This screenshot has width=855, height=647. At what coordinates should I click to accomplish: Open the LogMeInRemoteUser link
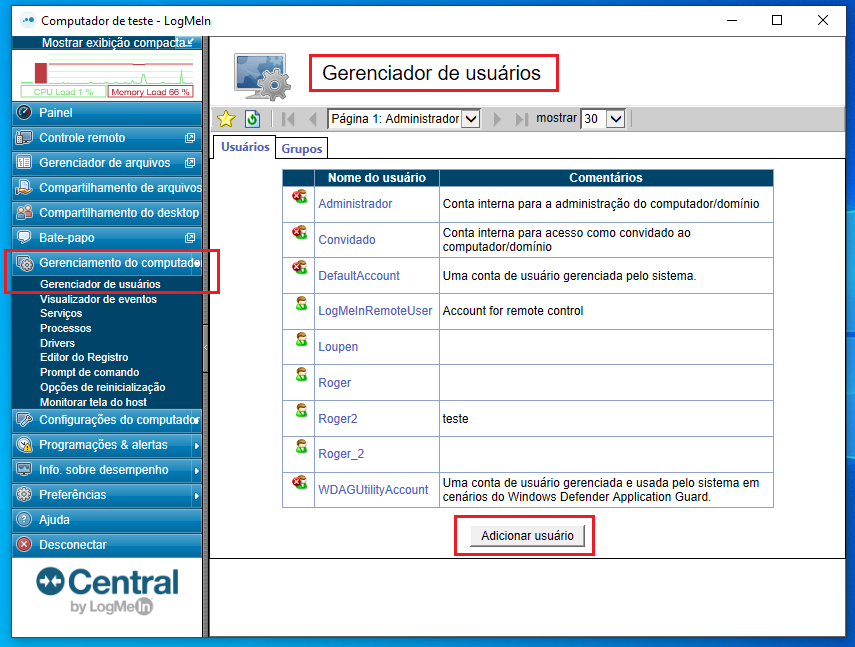pos(375,311)
